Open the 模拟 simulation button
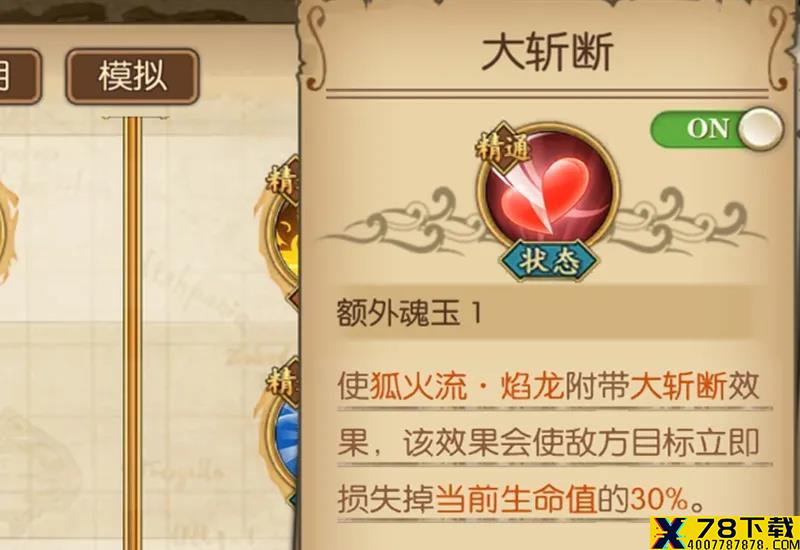This screenshot has width=800, height=550. coord(133,77)
